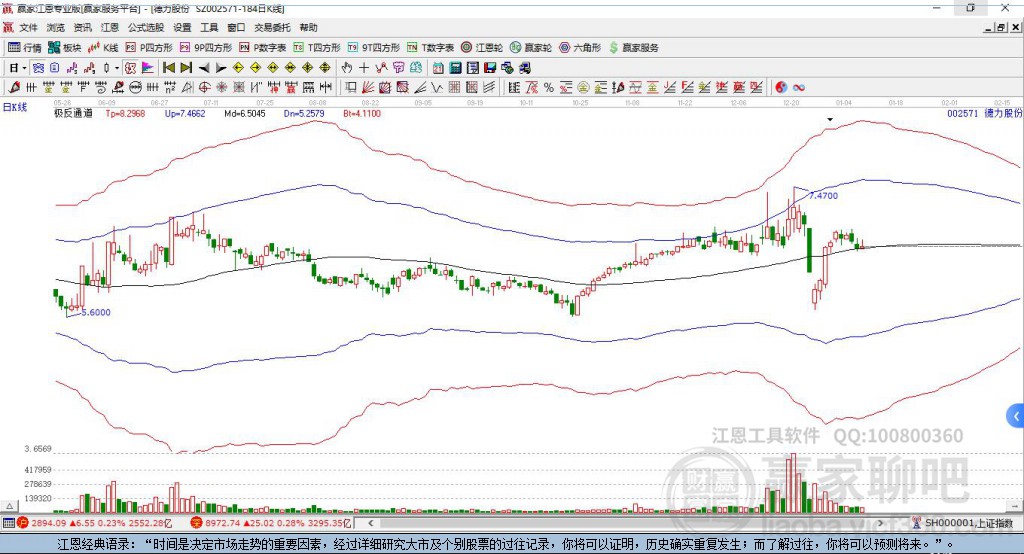
Task: Click the 002571 stock code
Action: pyautogui.click(x=963, y=113)
